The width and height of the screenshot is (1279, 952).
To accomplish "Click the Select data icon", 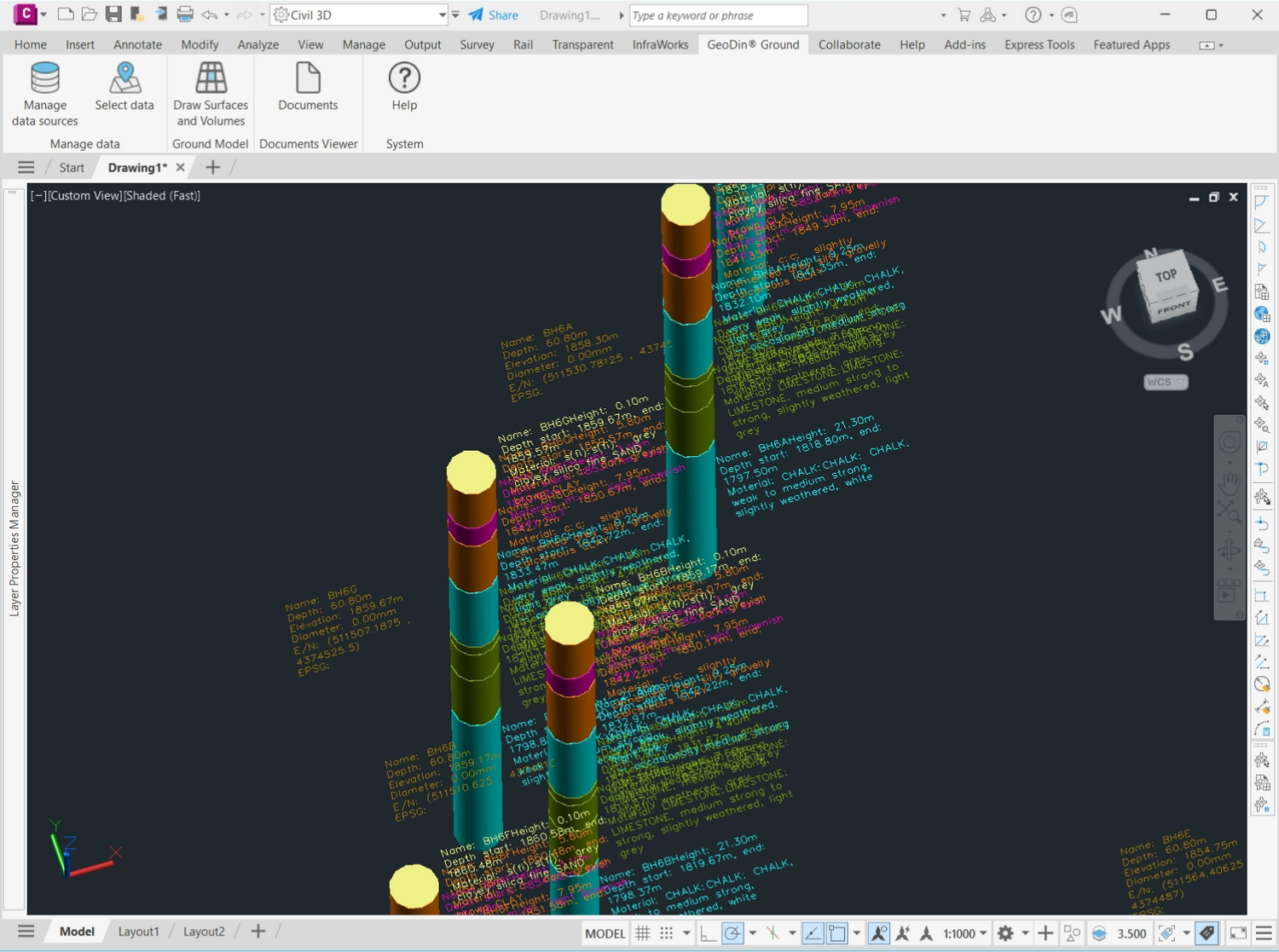I will [x=124, y=86].
